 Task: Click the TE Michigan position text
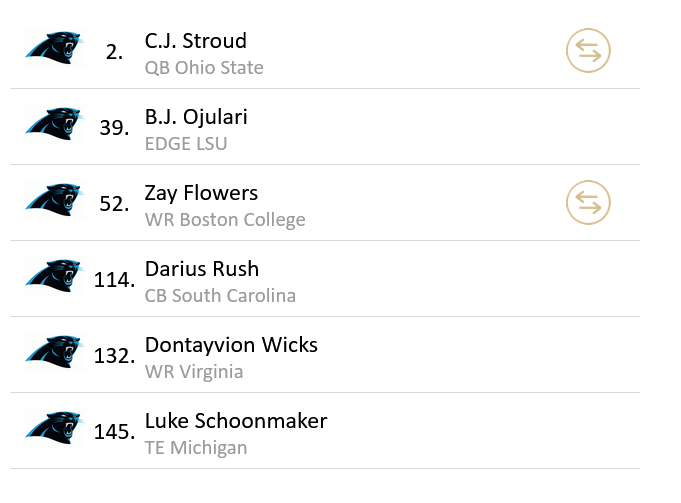pos(196,448)
